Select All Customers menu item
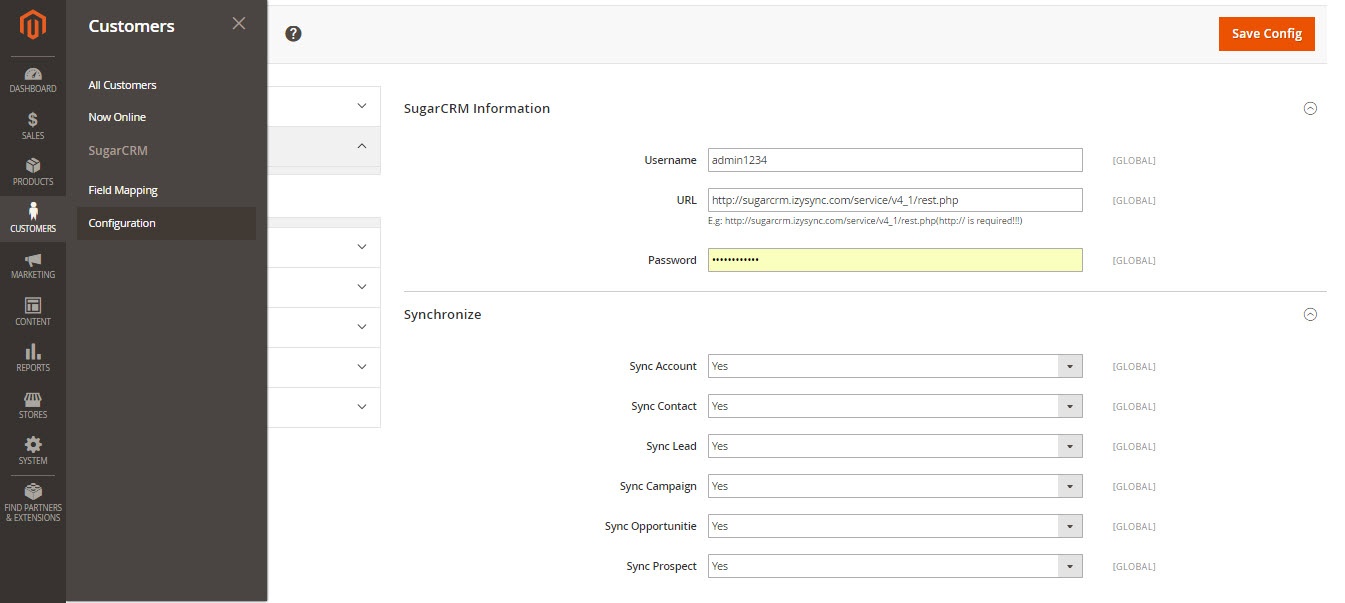Image resolution: width=1345 pixels, height=603 pixels. [122, 85]
